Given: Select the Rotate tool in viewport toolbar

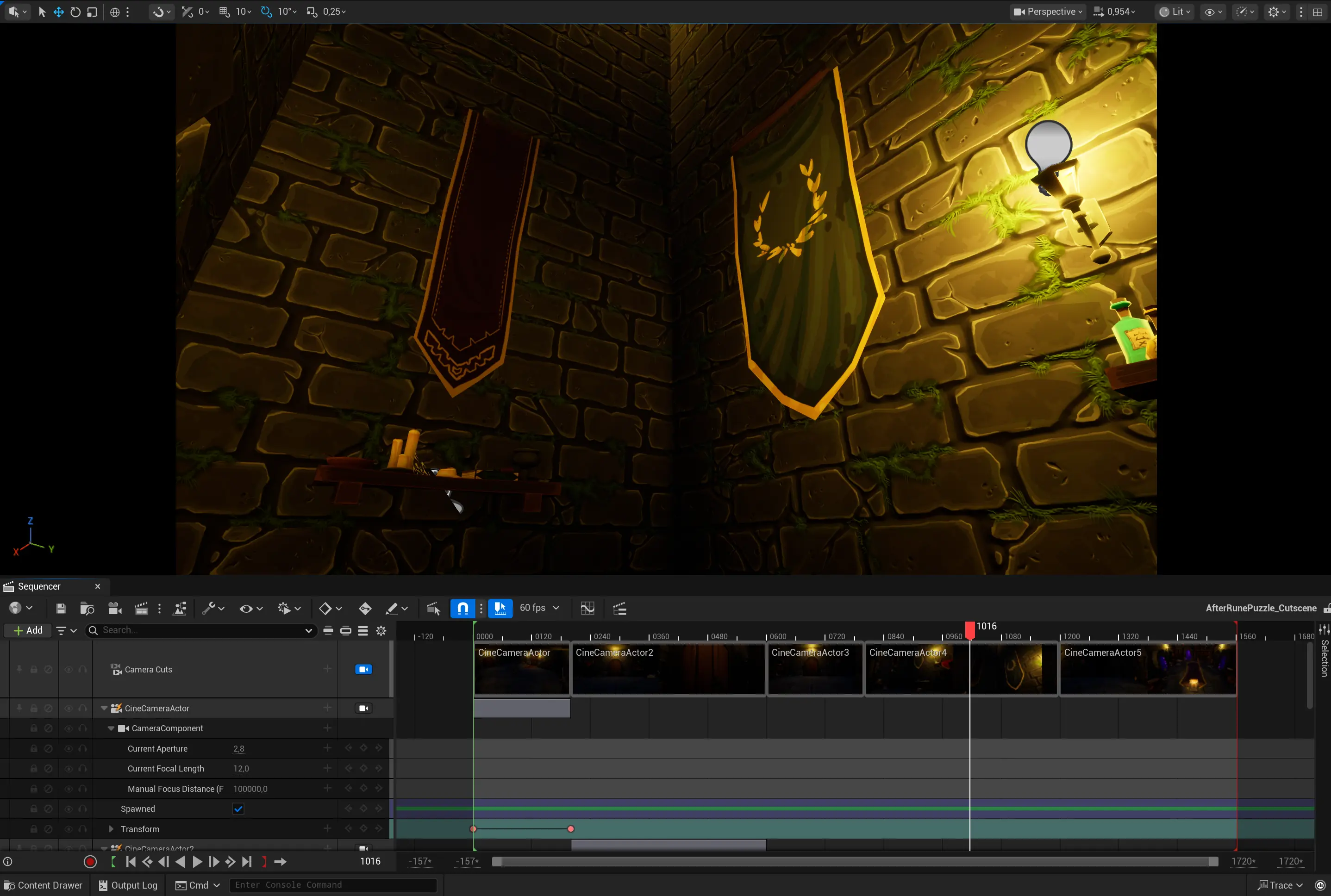Looking at the screenshot, I should click(75, 12).
